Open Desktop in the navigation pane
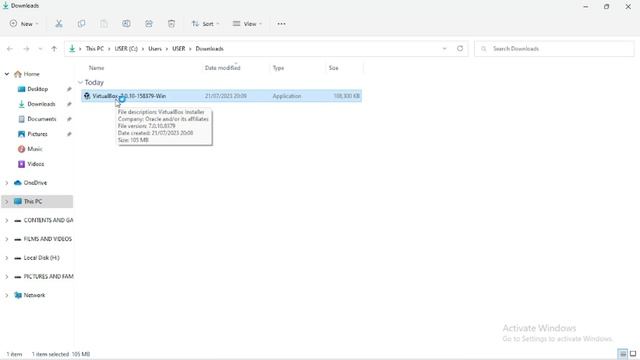 click(38, 89)
